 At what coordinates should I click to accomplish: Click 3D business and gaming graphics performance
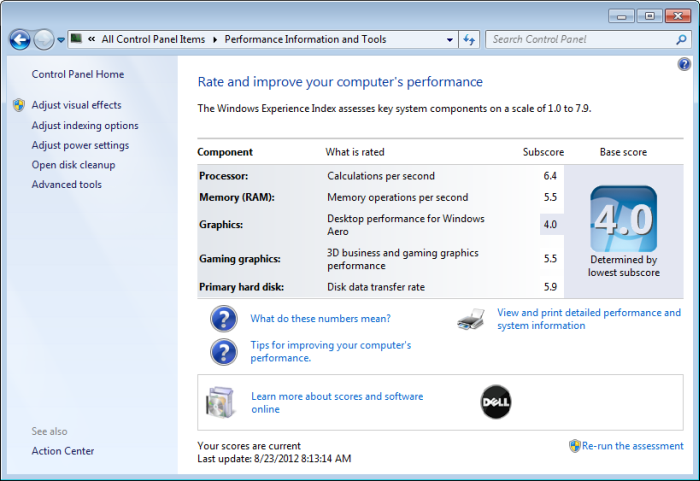(403, 259)
